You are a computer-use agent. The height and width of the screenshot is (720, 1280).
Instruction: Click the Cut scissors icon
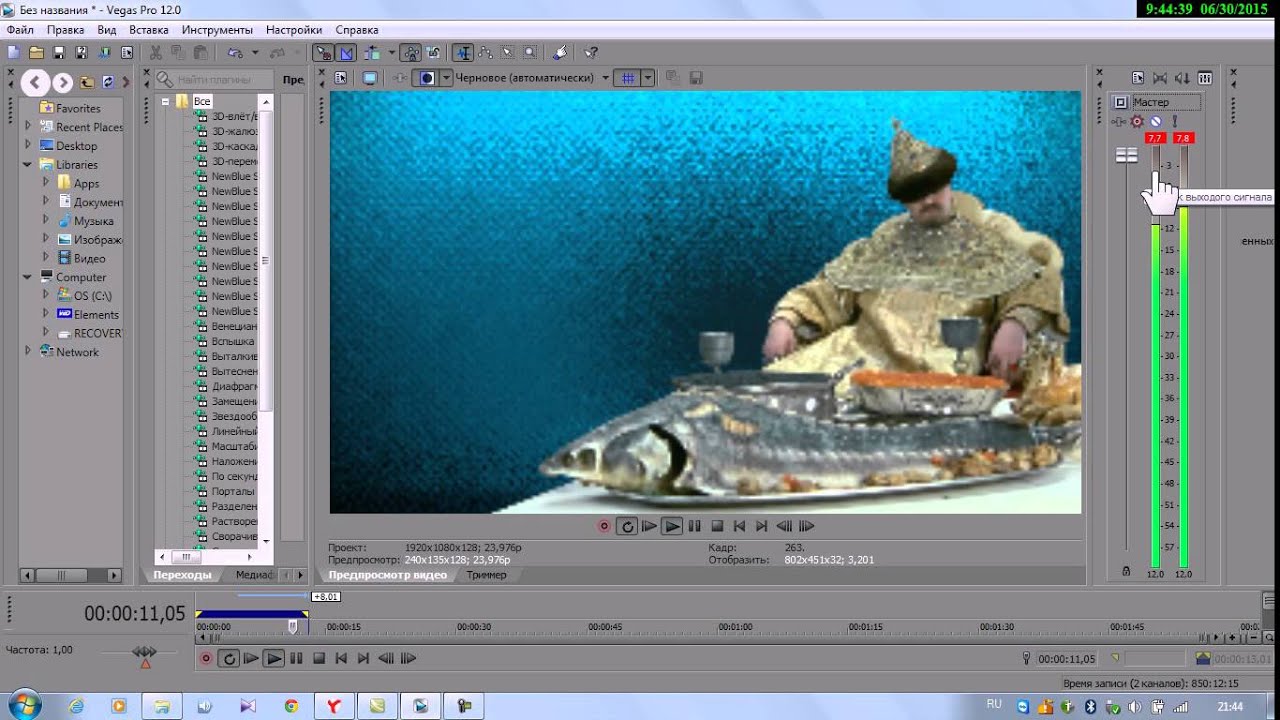pyautogui.click(x=156, y=52)
